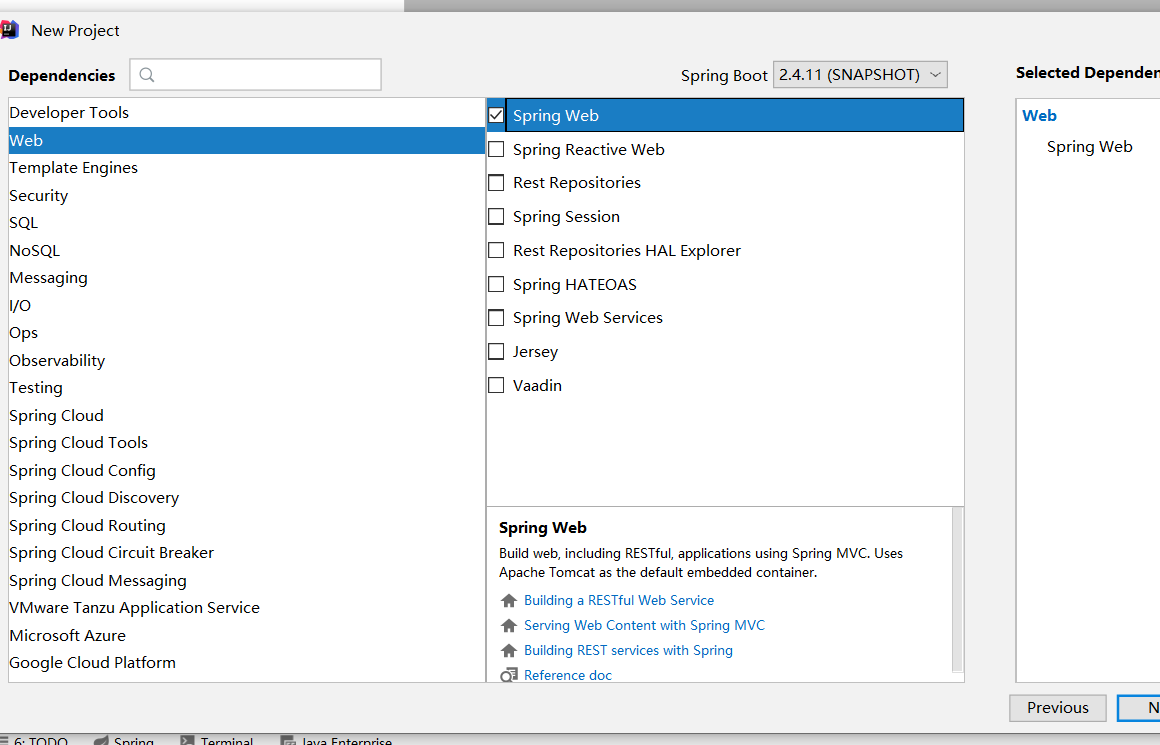Screen dimensions: 1160x745
Task: Click the Web group in Selected Dependencies
Action: [1039, 116]
